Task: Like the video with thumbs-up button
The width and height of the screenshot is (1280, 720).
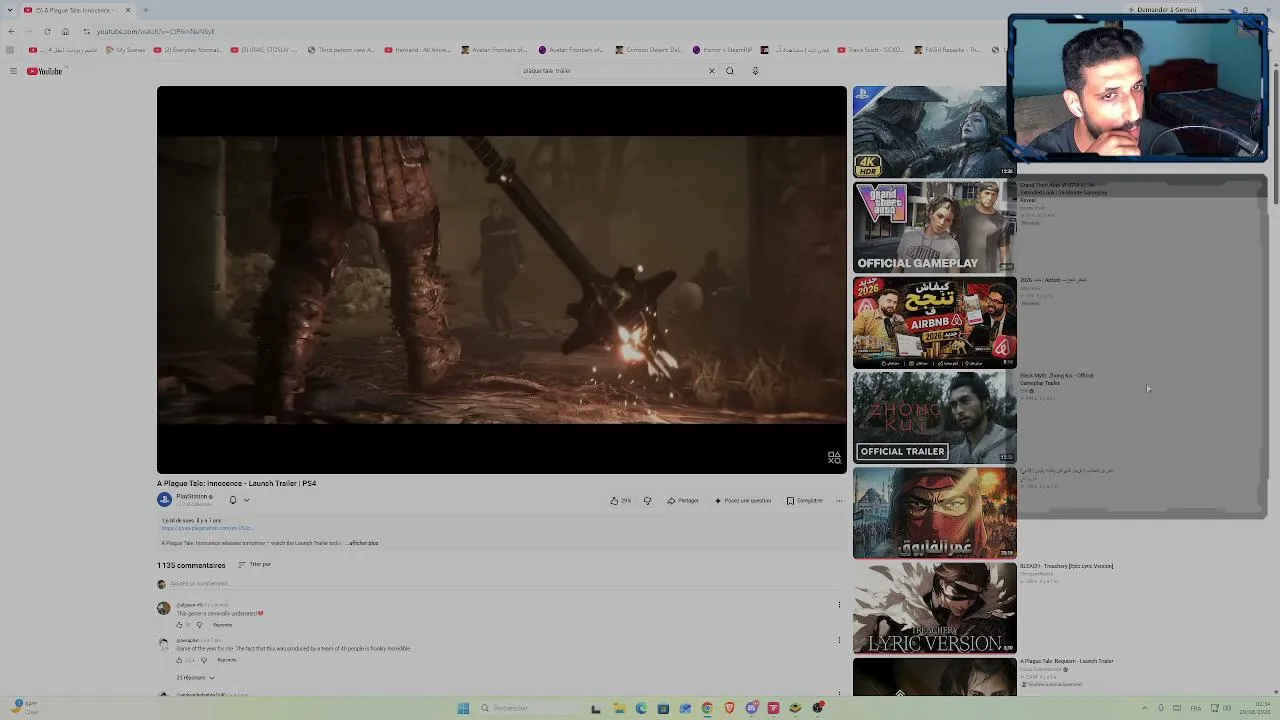Action: (620, 500)
